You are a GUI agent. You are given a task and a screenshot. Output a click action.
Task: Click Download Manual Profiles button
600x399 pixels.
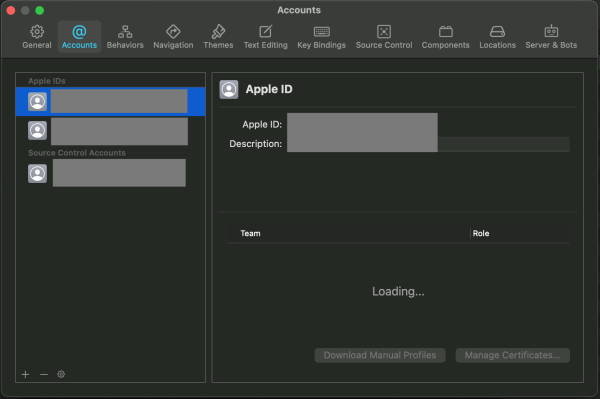[380, 355]
